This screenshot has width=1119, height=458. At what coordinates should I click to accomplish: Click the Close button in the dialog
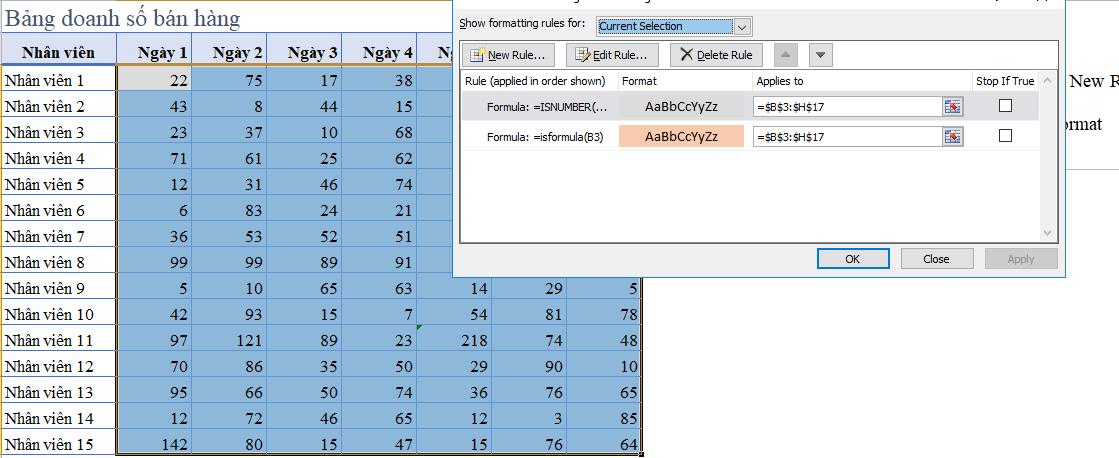(x=936, y=259)
